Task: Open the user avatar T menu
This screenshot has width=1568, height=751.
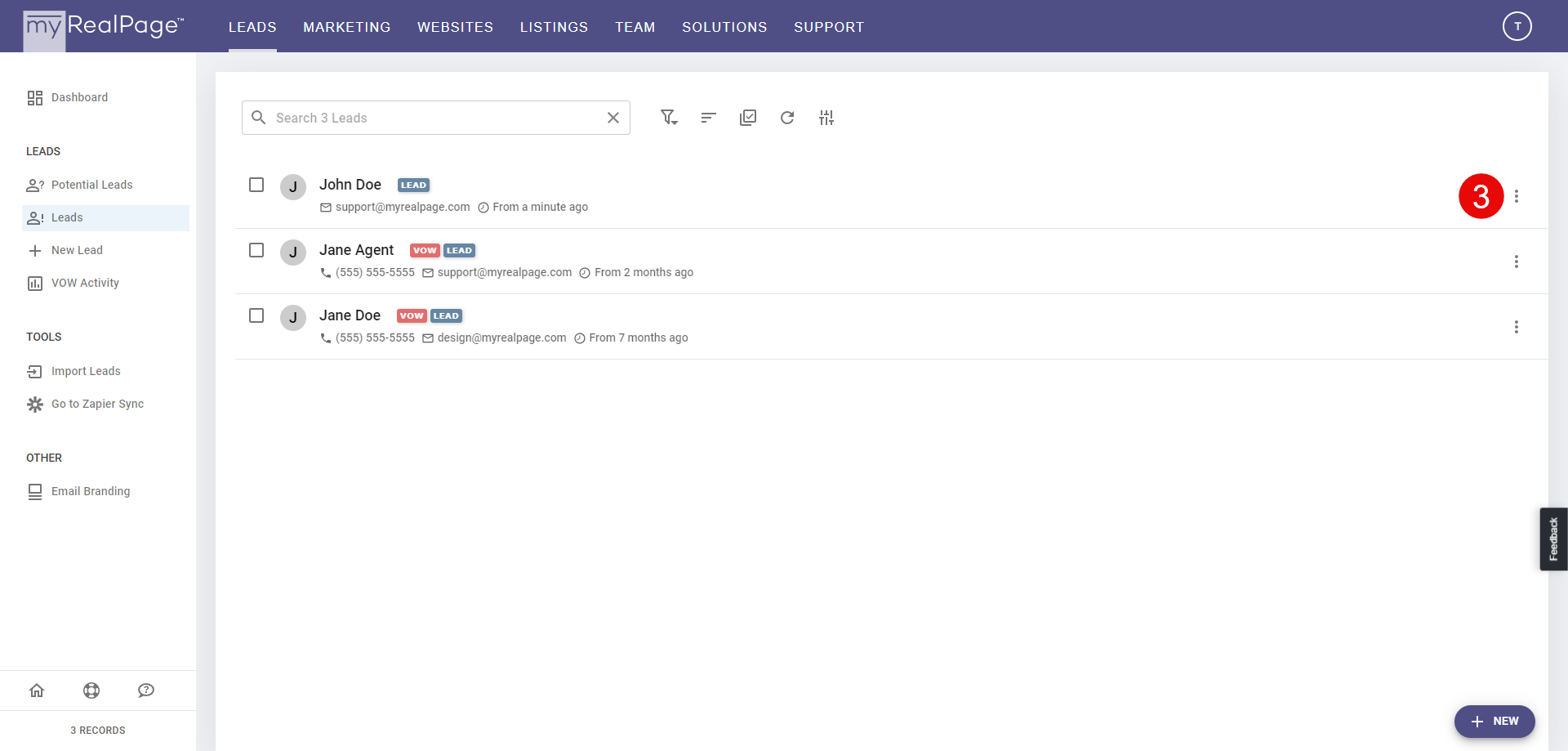Action: 1517,26
